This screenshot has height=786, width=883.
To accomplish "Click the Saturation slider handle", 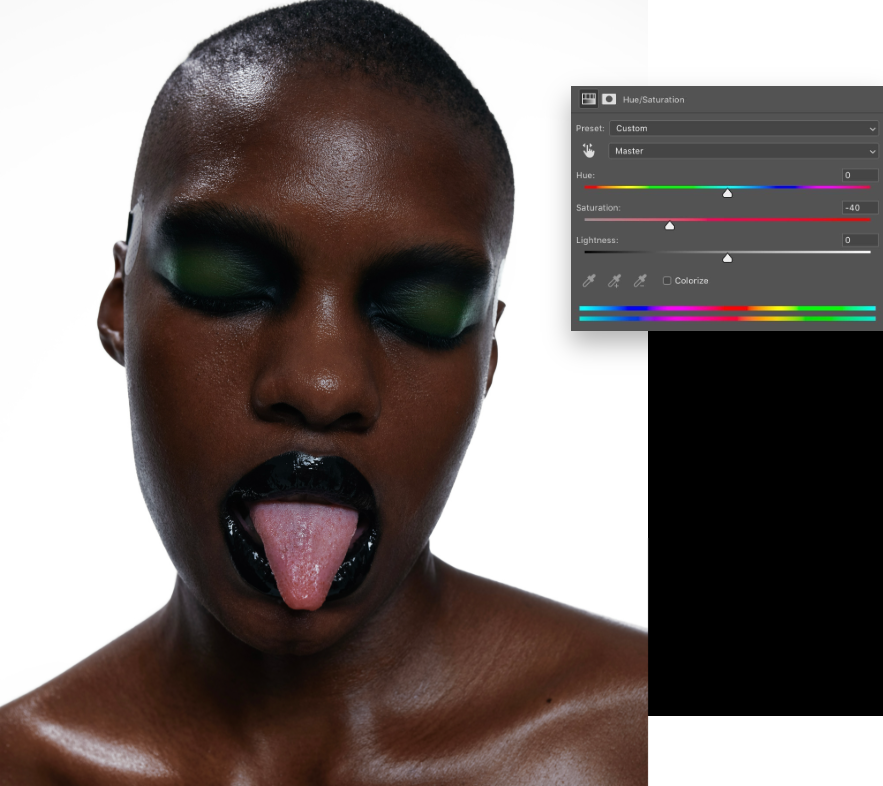I will 670,226.
